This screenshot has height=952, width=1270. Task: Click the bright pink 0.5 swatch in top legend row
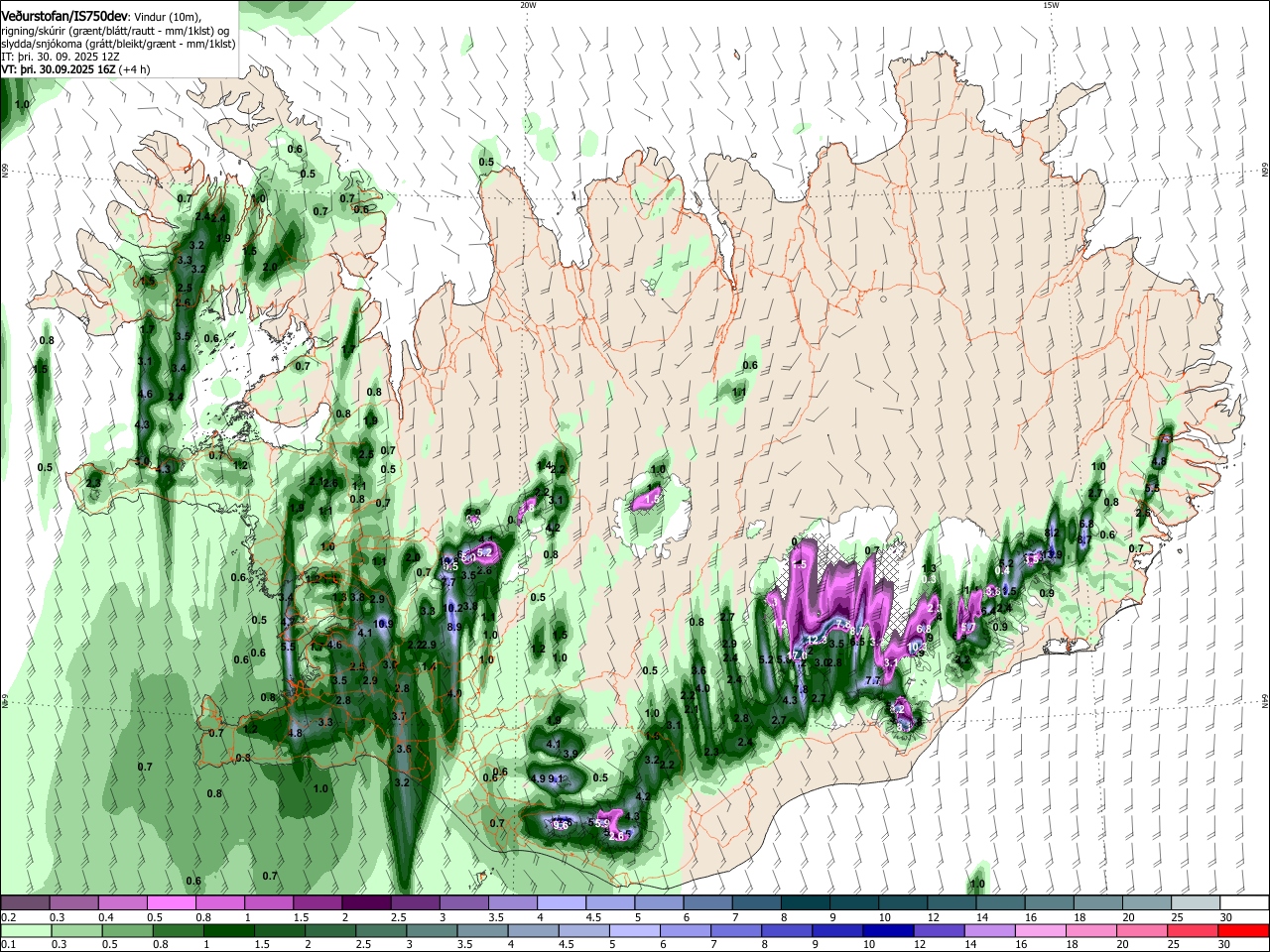point(171,903)
